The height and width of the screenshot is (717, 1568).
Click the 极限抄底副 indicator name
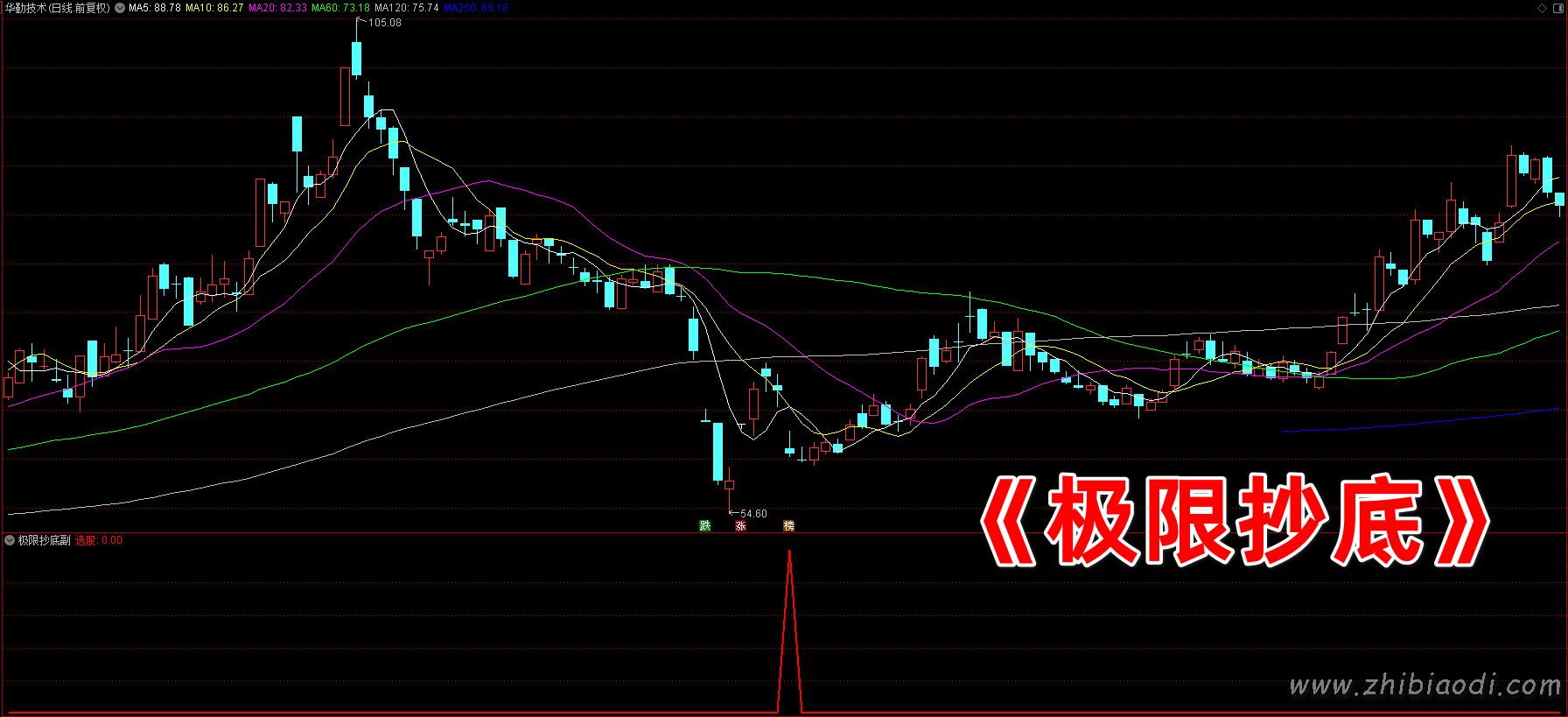coord(45,540)
